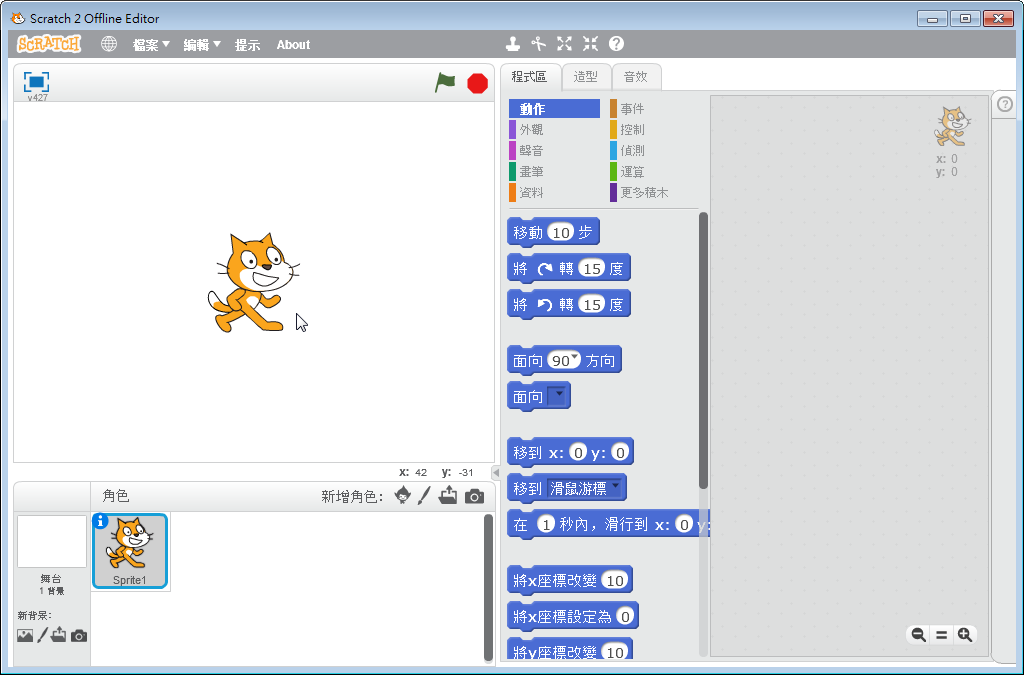Click the sprite list vertical scrollbar
The height and width of the screenshot is (675, 1024).
click(x=488, y=588)
